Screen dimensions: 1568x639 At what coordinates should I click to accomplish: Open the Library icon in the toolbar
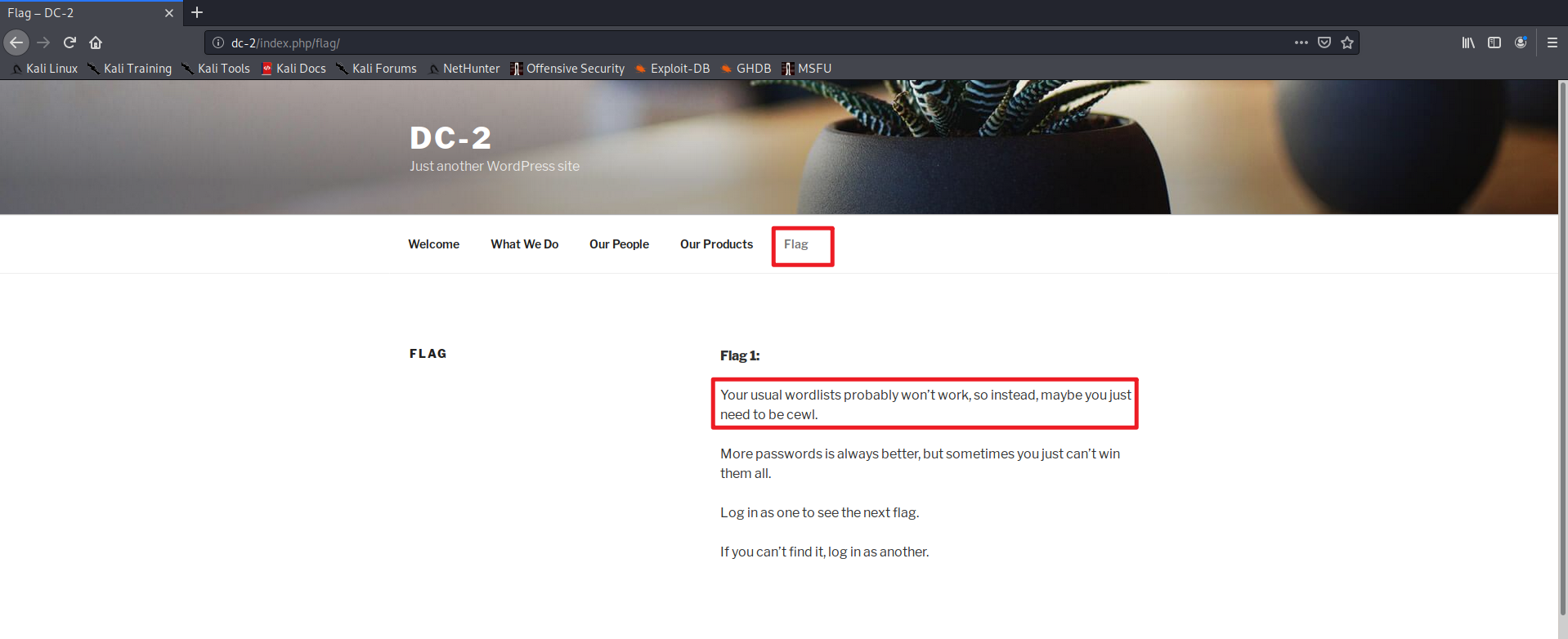click(x=1468, y=42)
